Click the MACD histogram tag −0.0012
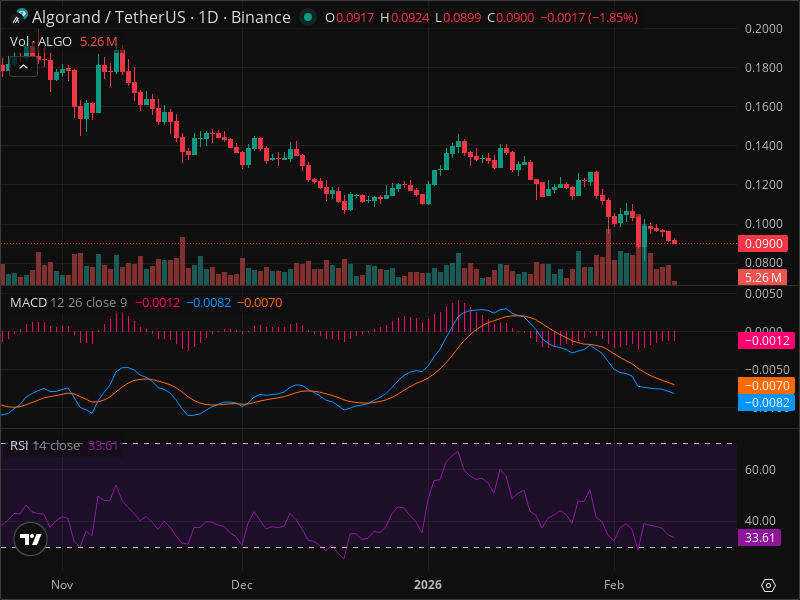 (x=766, y=340)
